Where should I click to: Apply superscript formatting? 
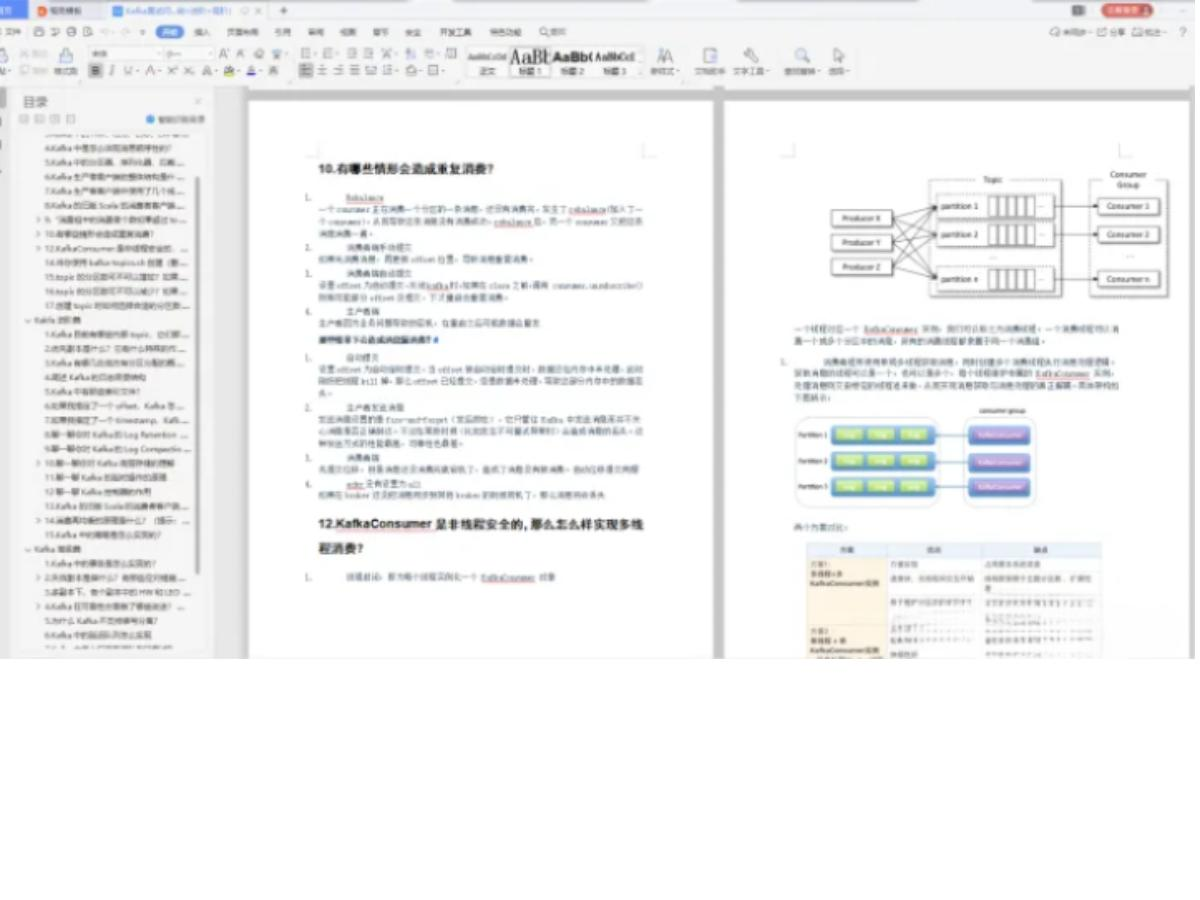click(172, 71)
